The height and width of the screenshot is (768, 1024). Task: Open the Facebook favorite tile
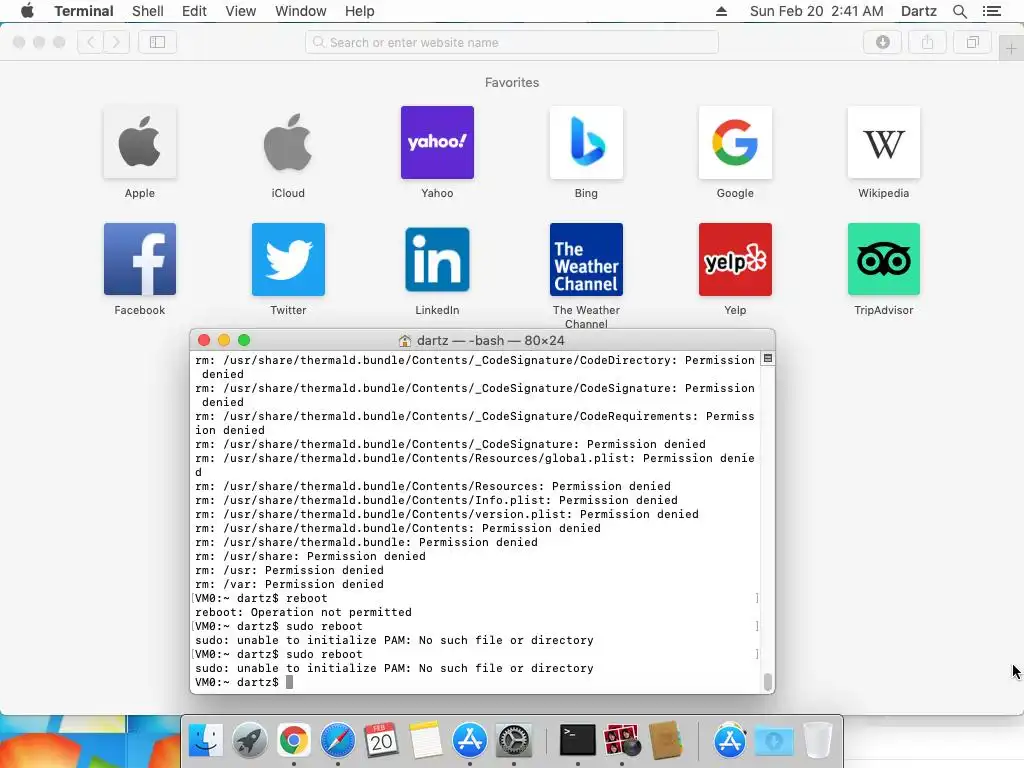pos(140,259)
